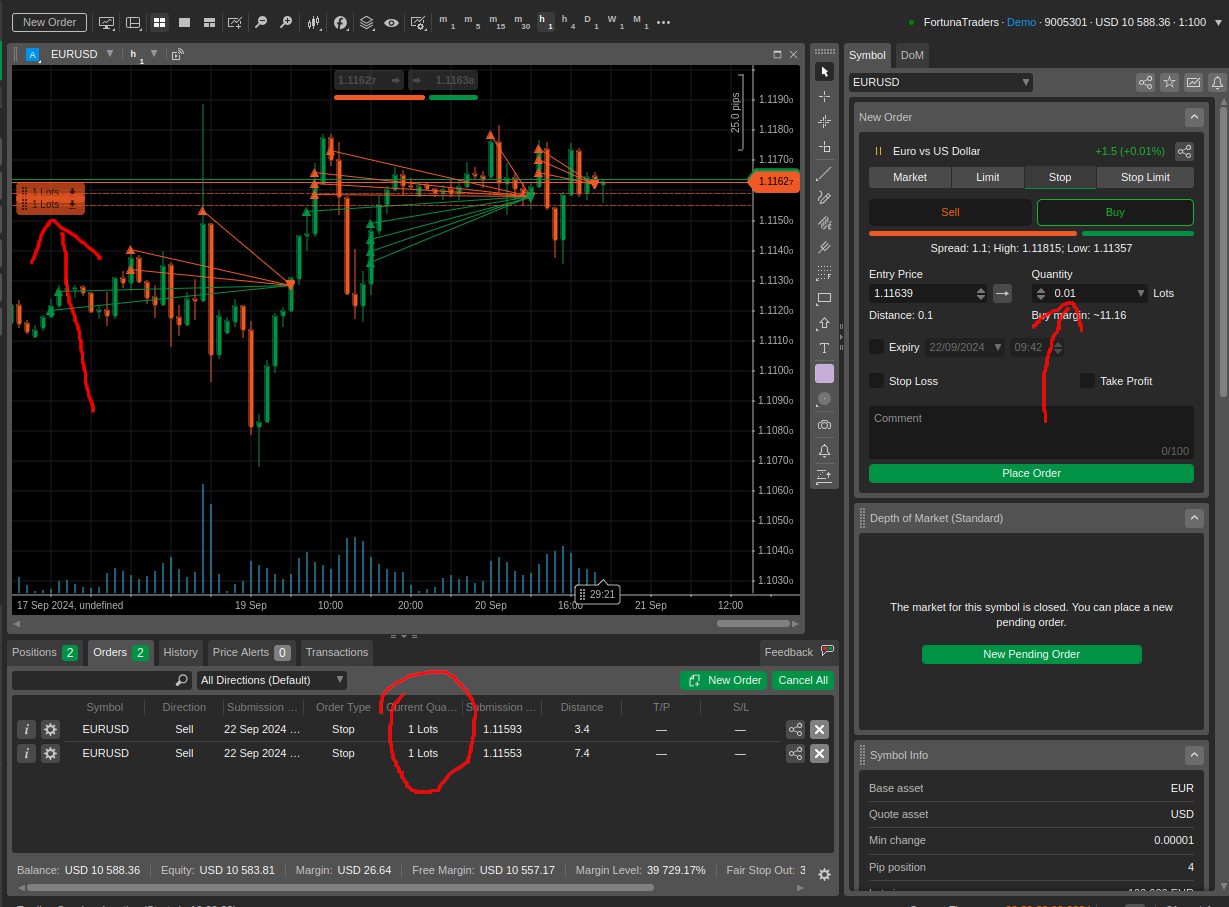
Task: Add EURUSD to favorites with star icon
Action: point(1169,82)
